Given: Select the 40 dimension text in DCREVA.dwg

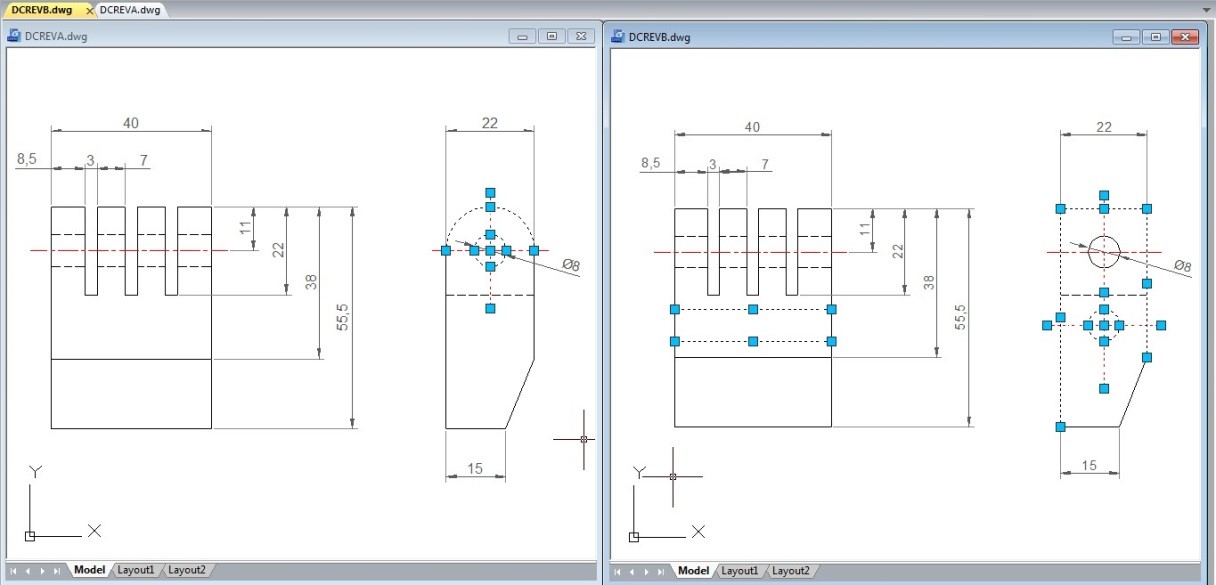Looking at the screenshot, I should 131,123.
